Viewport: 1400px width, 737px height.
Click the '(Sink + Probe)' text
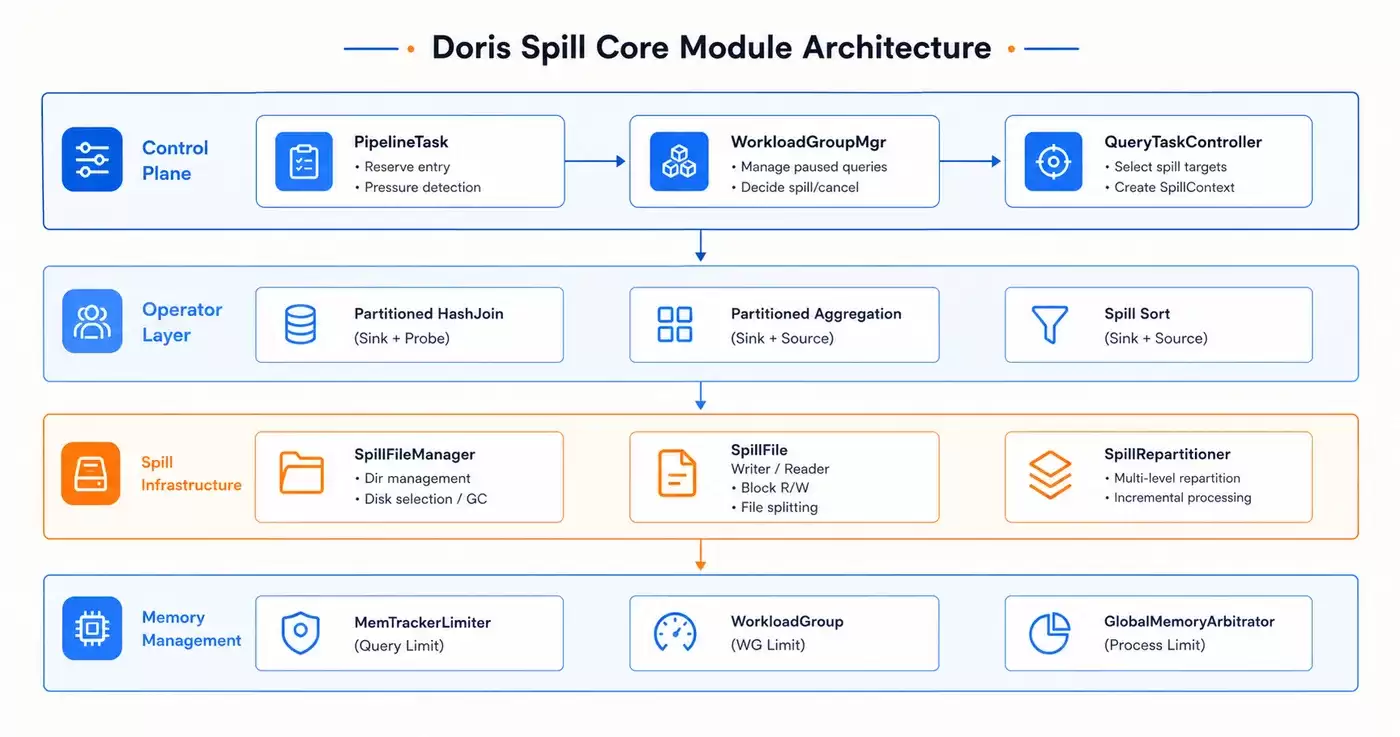pos(402,338)
